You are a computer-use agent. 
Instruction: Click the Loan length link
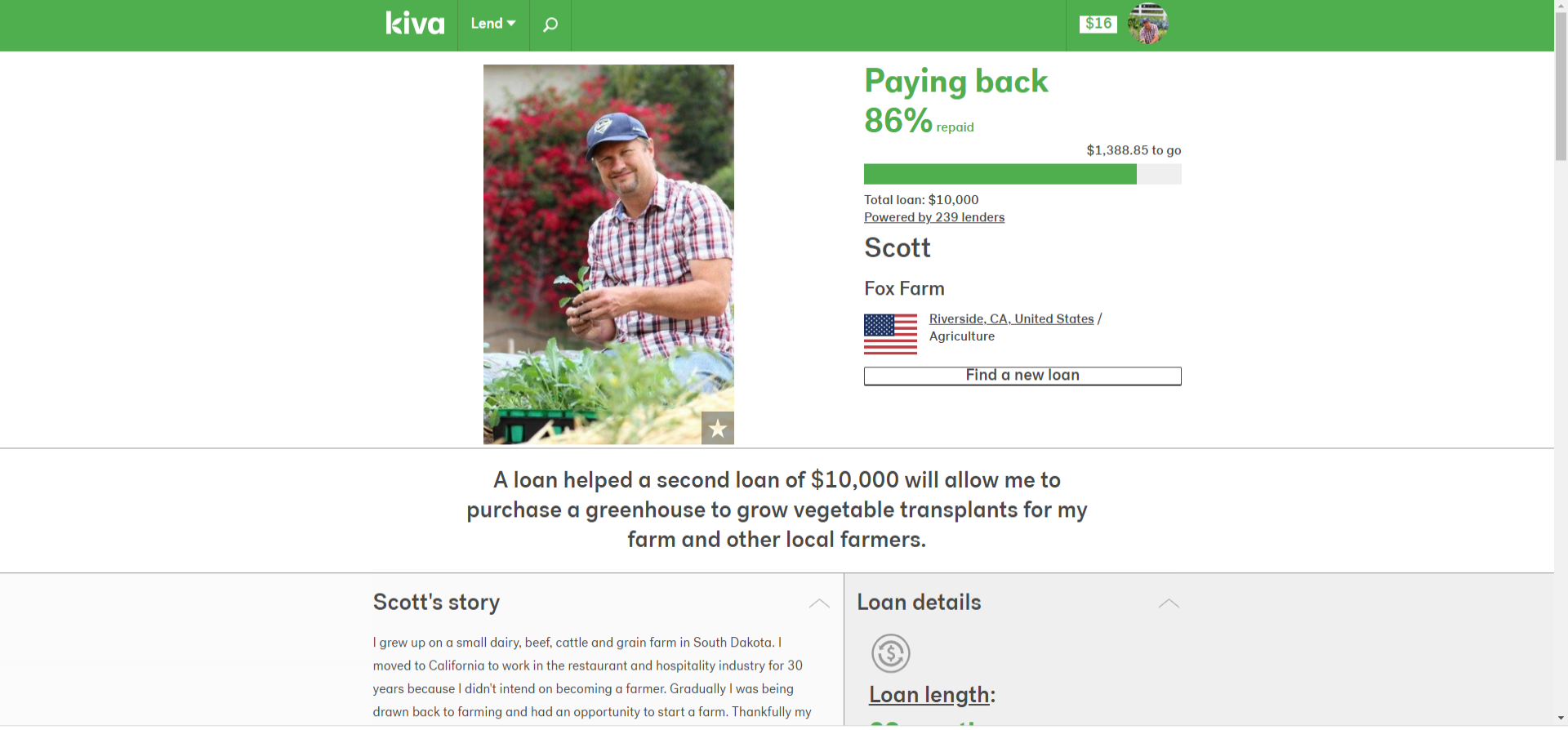point(929,695)
